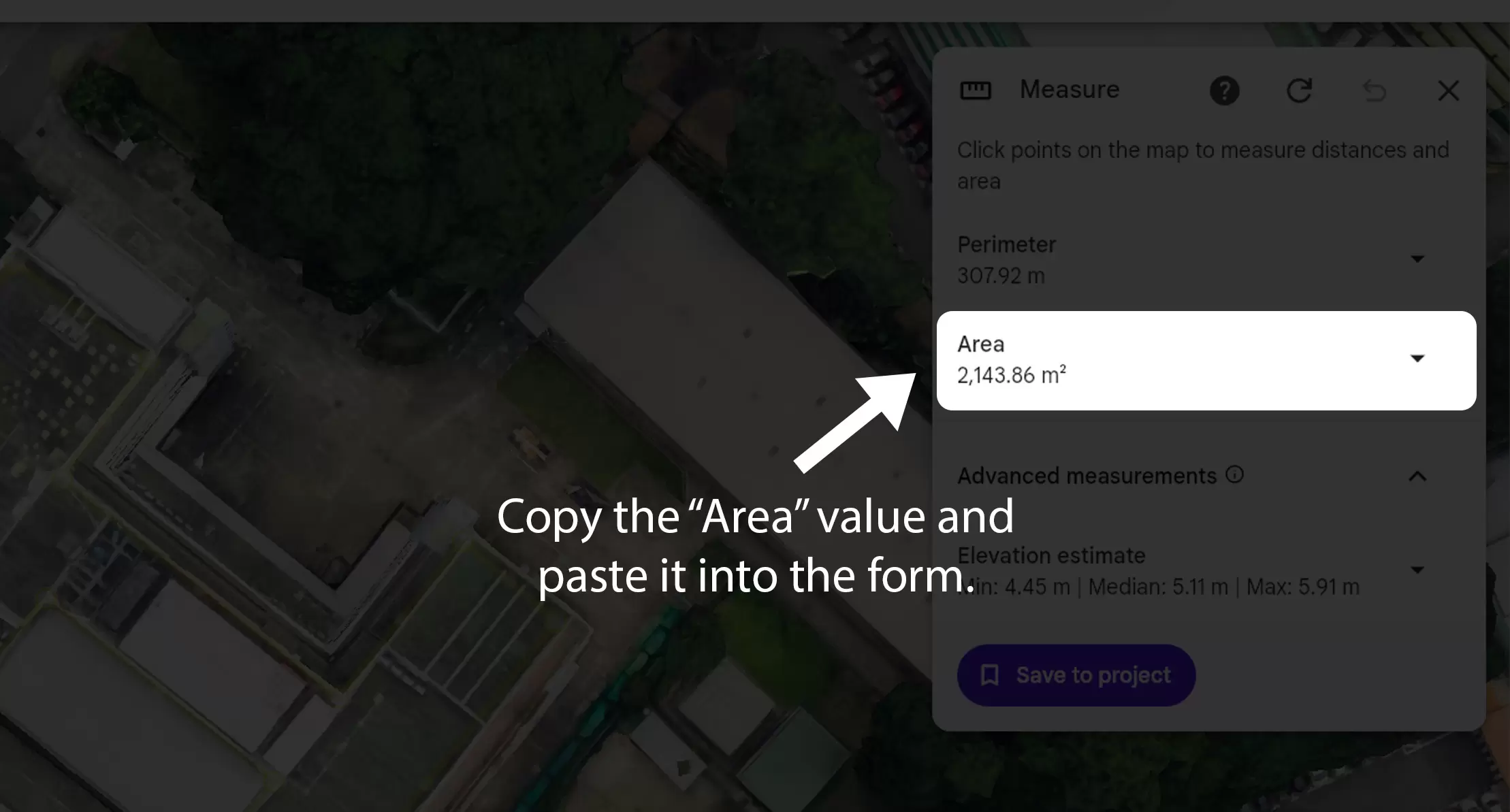The image size is (1510, 812).
Task: Open the Elevation estimate dropdown arrow
Action: 1417,570
